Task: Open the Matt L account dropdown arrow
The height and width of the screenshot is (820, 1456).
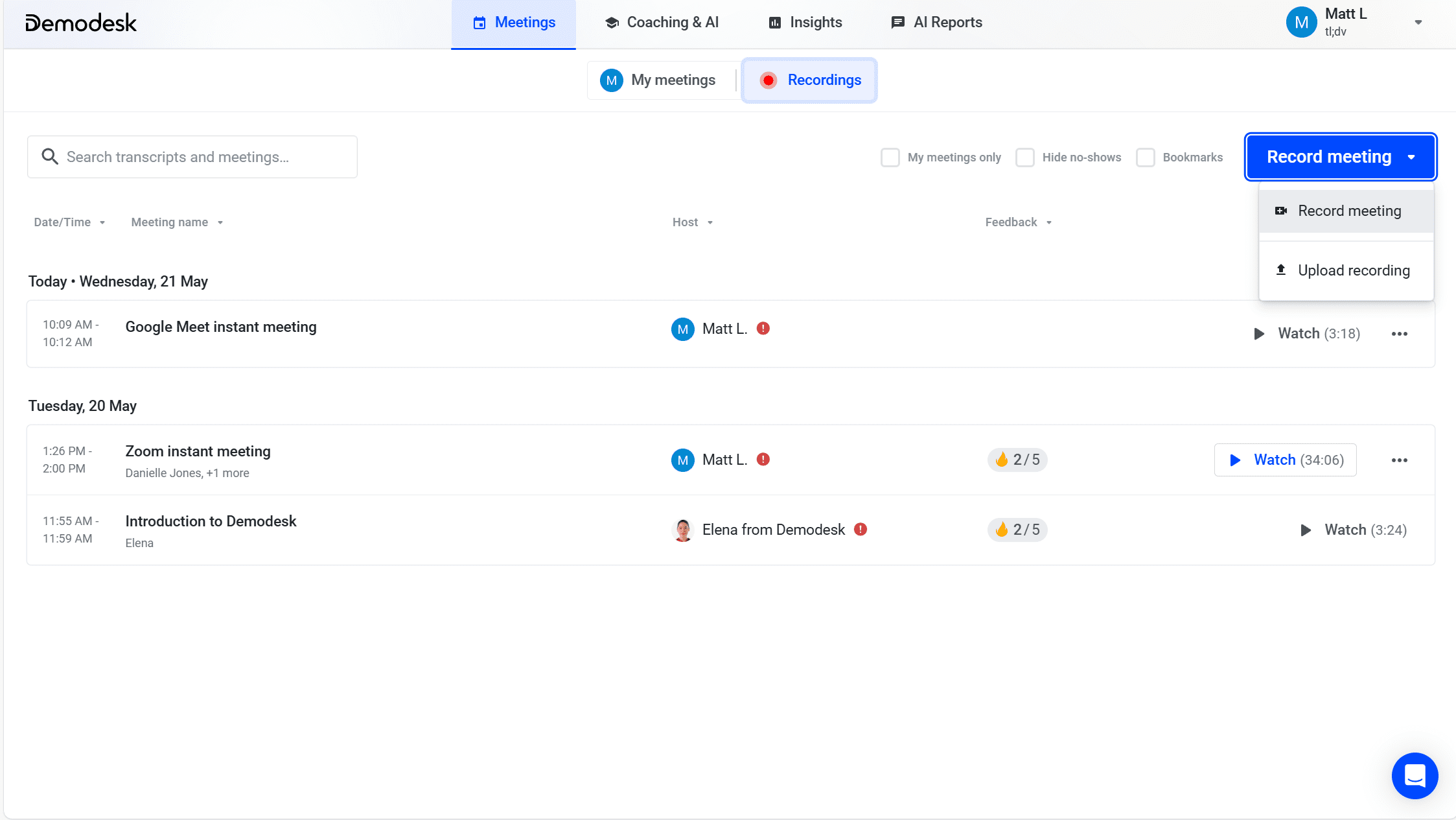Action: pos(1418,23)
